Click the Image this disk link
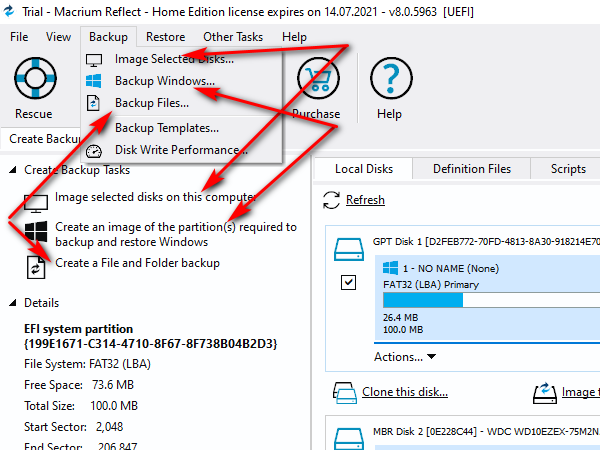Viewport: 600px width, 450px height. tap(580, 392)
